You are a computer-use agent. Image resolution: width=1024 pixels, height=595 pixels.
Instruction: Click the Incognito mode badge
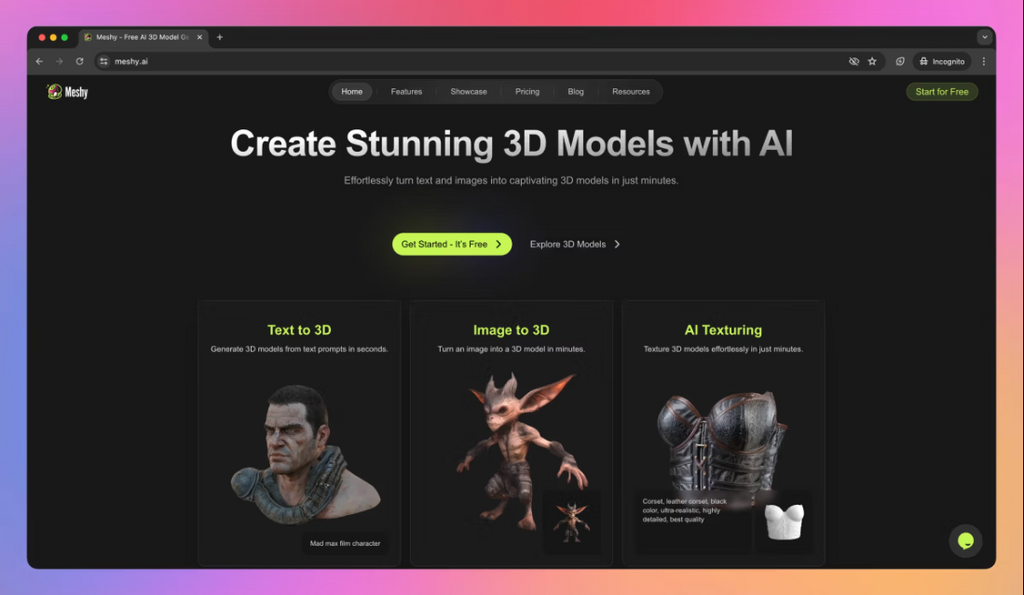[941, 61]
